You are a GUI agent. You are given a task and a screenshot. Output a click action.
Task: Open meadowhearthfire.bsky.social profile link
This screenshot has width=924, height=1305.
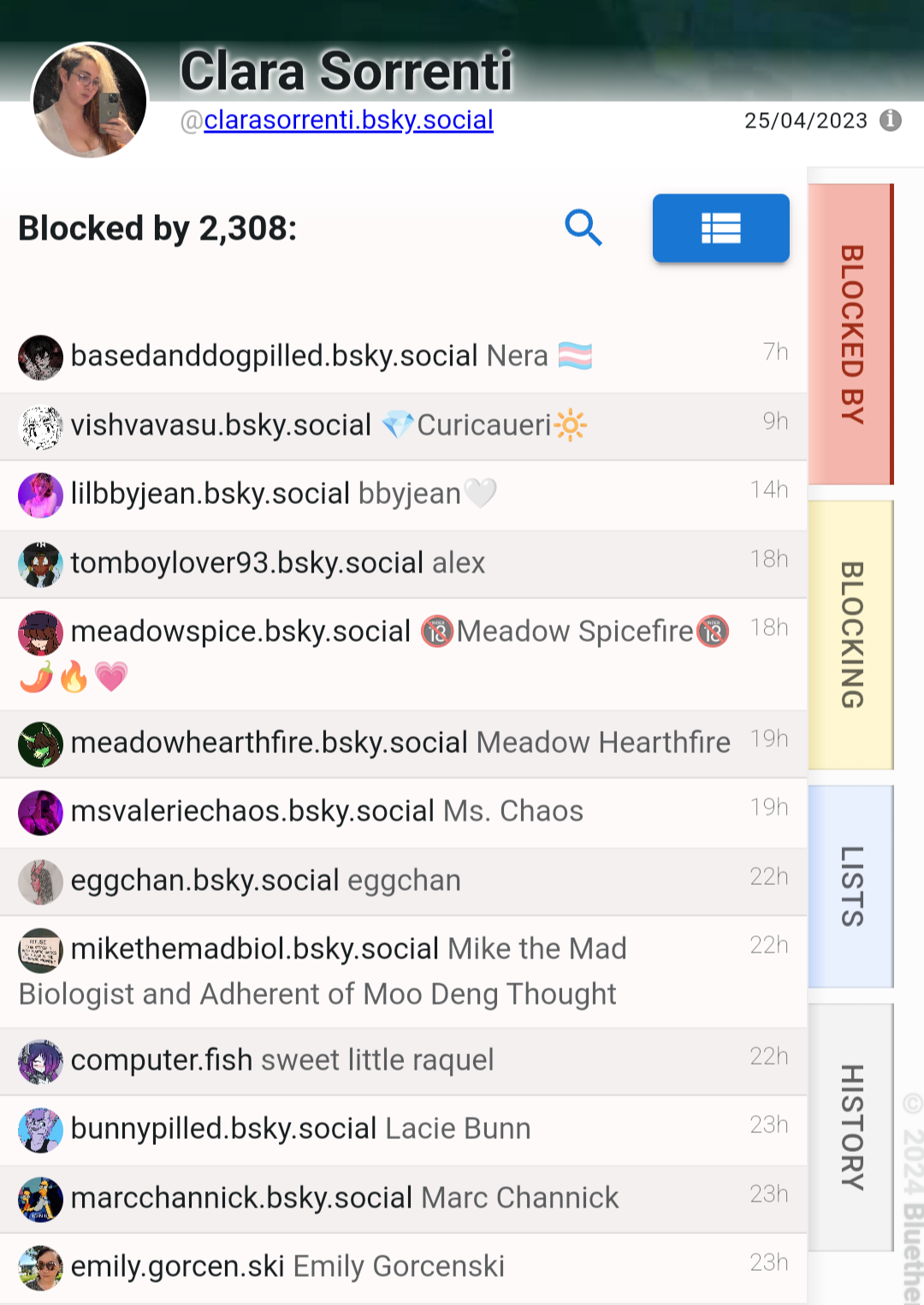click(269, 743)
